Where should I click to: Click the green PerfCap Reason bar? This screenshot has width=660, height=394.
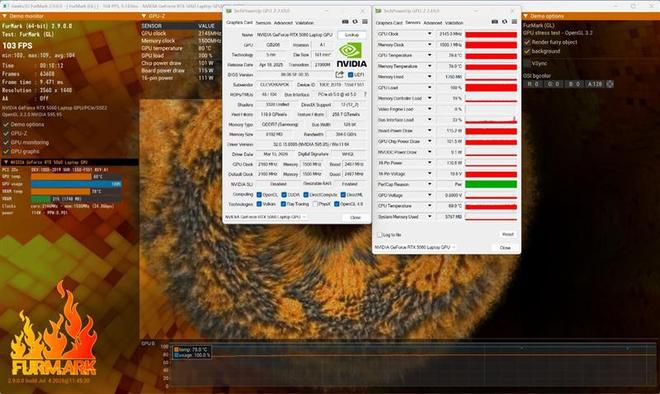[x=491, y=184]
